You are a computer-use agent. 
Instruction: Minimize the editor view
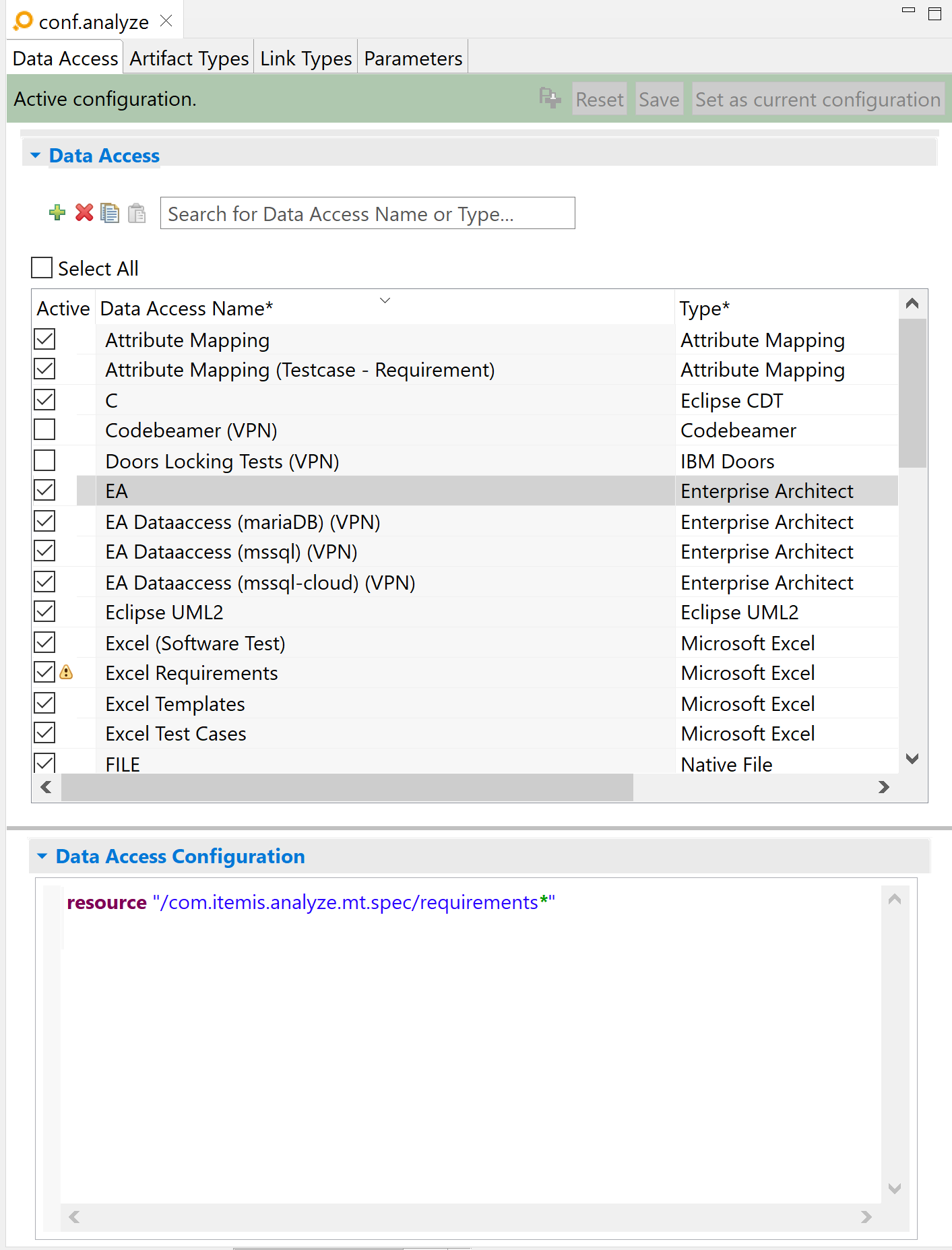pos(908,11)
